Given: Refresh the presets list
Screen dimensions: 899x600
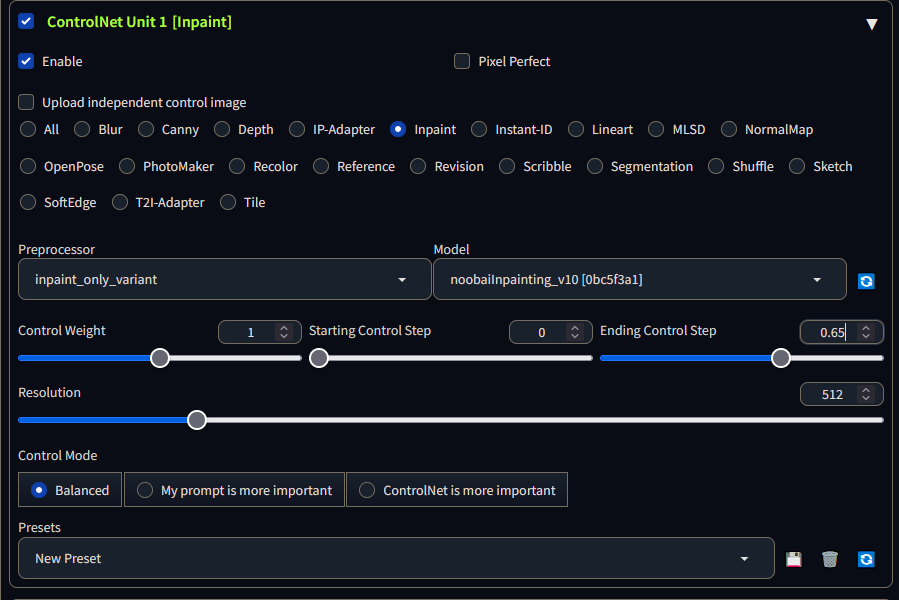Looking at the screenshot, I should [x=866, y=559].
